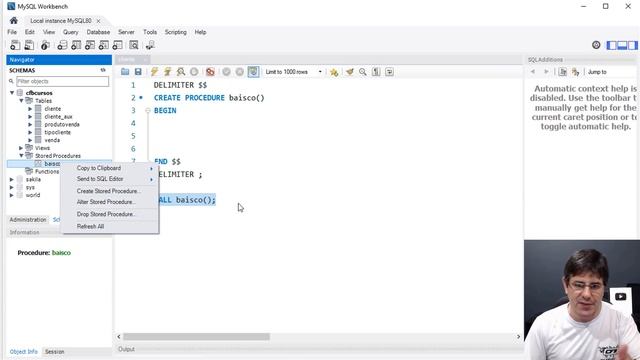Viewport: 640px width, 360px height.
Task: Close the Local instance MySQL80 tab
Action: click(98, 21)
